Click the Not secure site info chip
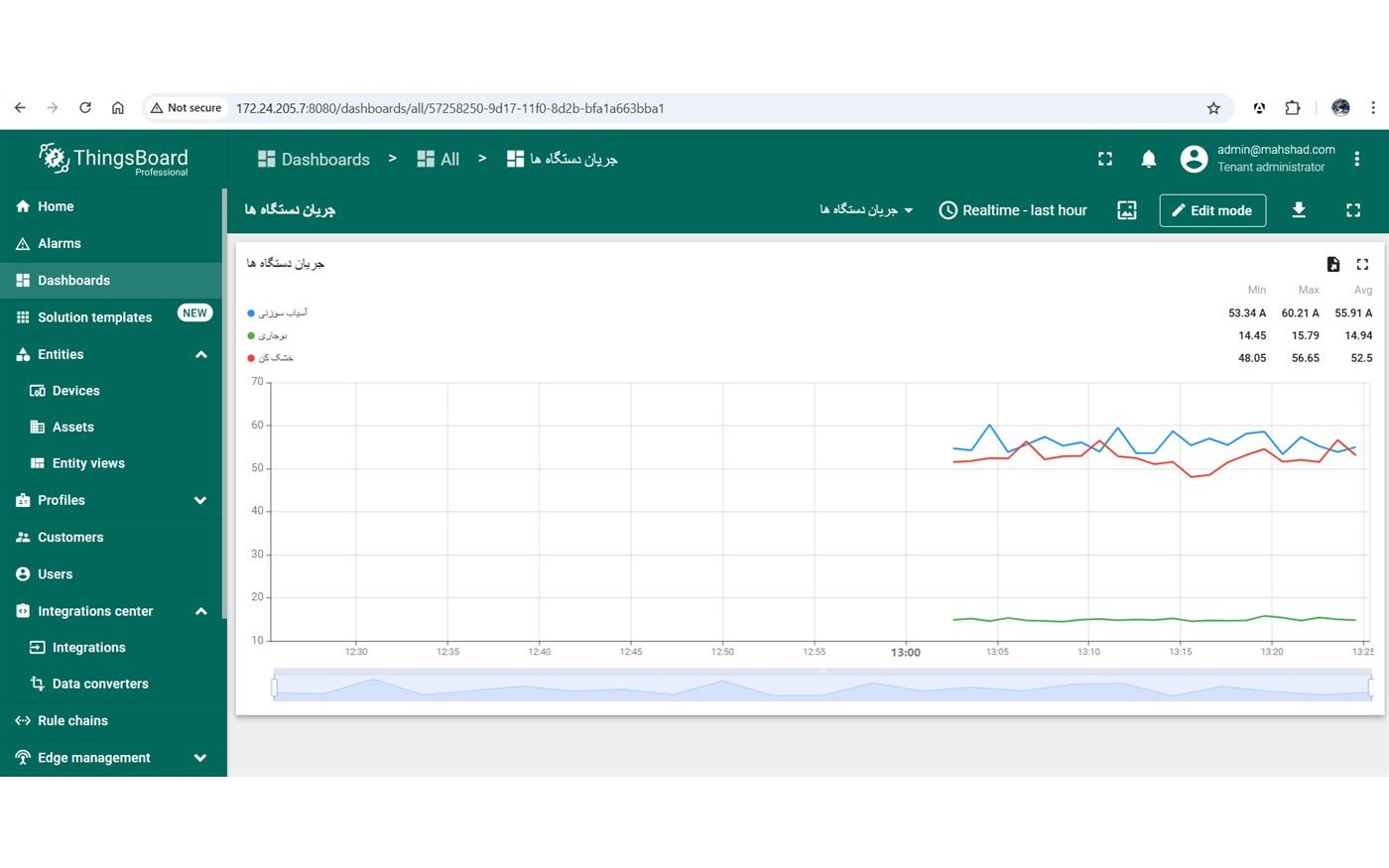The width and height of the screenshot is (1389, 868). coord(187,108)
